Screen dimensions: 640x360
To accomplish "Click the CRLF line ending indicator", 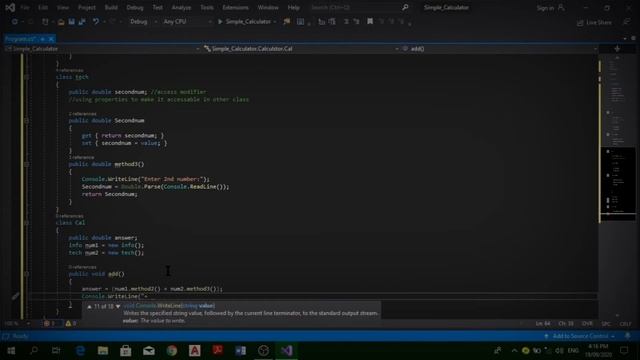I will 625,324.
